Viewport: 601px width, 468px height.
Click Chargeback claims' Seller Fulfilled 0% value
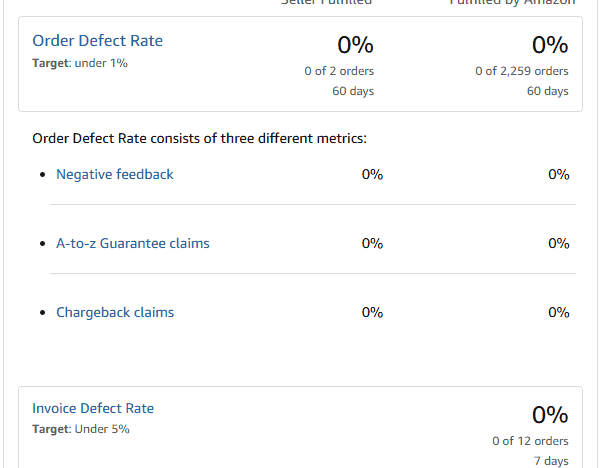(372, 312)
